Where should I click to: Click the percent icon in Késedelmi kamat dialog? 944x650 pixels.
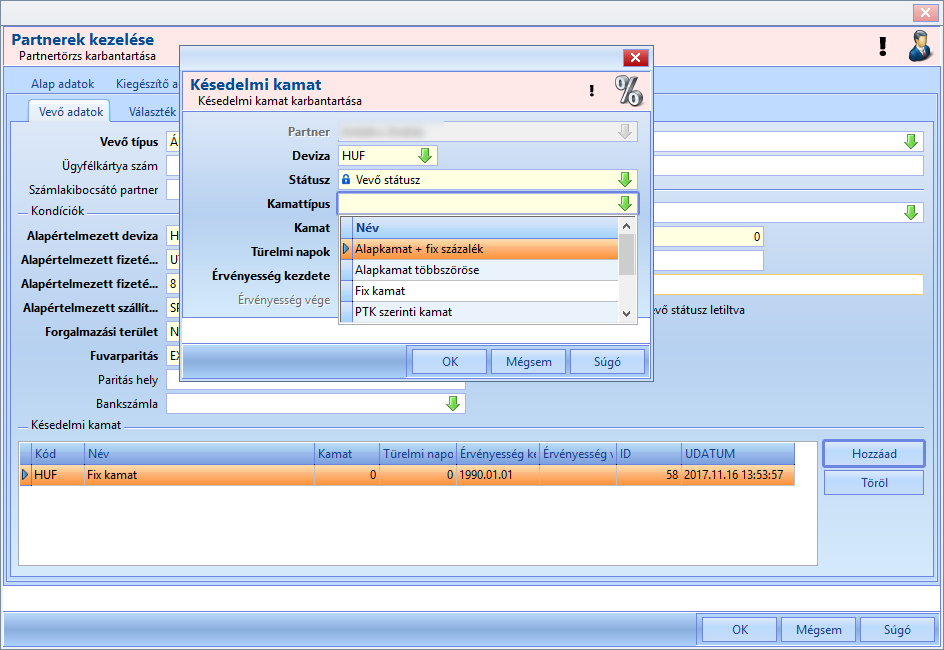[629, 91]
